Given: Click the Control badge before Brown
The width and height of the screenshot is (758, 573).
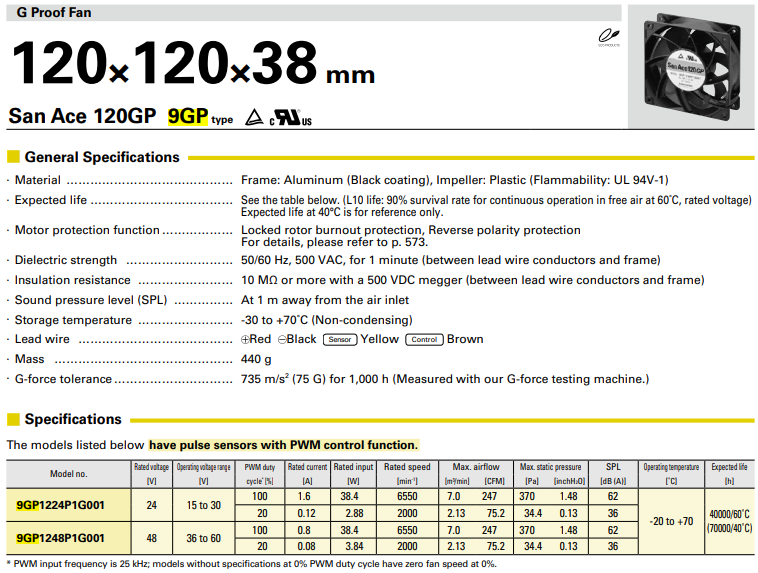Looking at the screenshot, I should (x=423, y=340).
